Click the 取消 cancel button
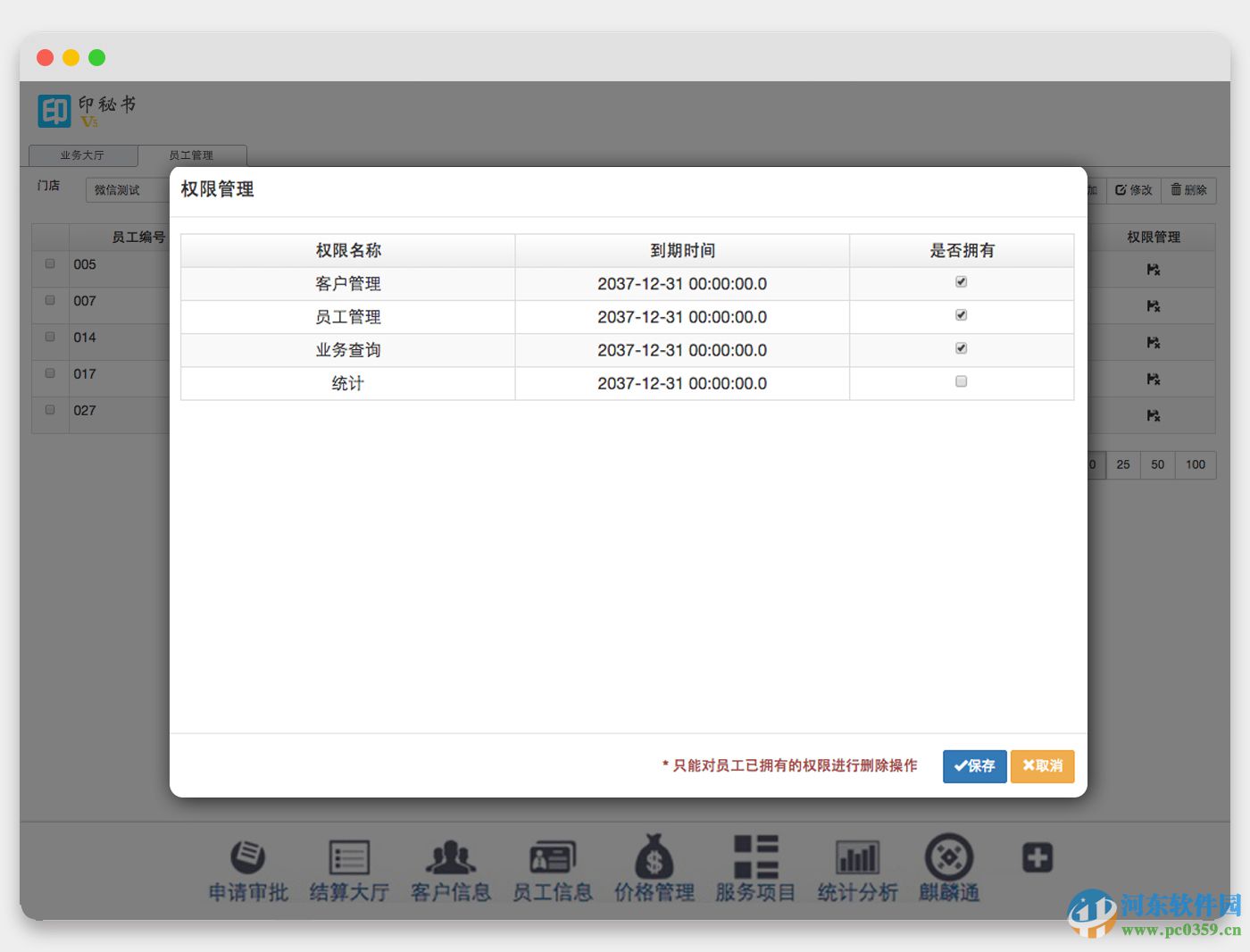This screenshot has width=1250, height=952. click(1042, 765)
